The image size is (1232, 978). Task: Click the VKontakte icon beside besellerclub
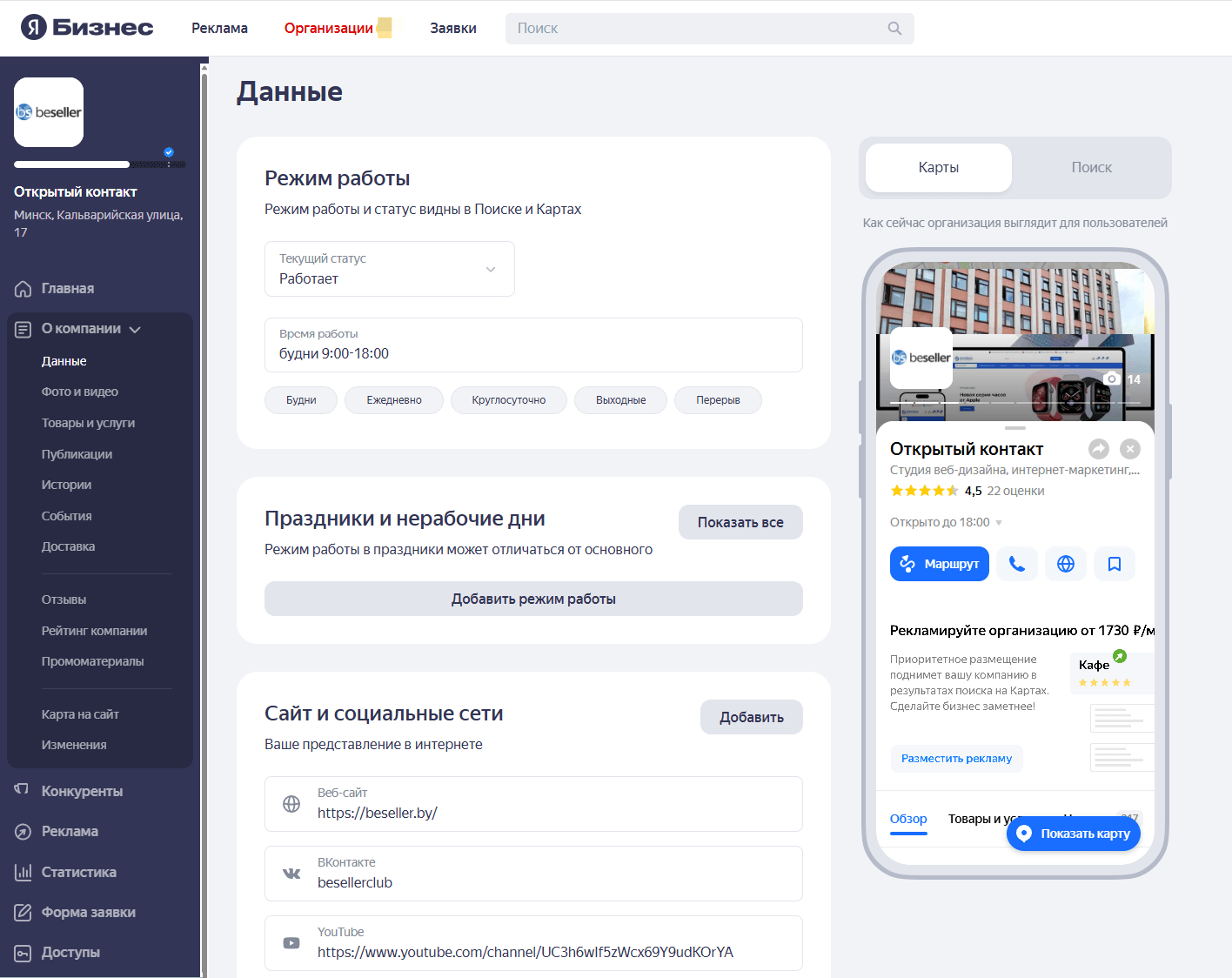(x=291, y=874)
